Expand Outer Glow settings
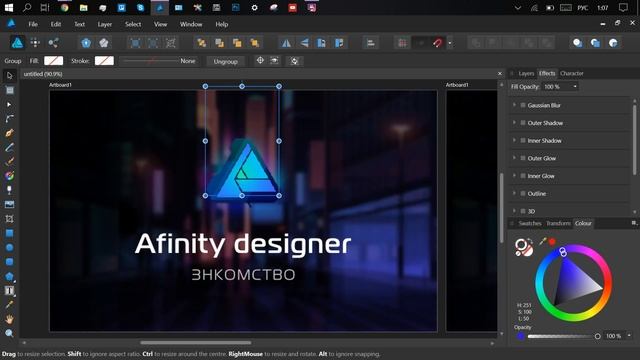This screenshot has height=360, width=640. coord(514,158)
